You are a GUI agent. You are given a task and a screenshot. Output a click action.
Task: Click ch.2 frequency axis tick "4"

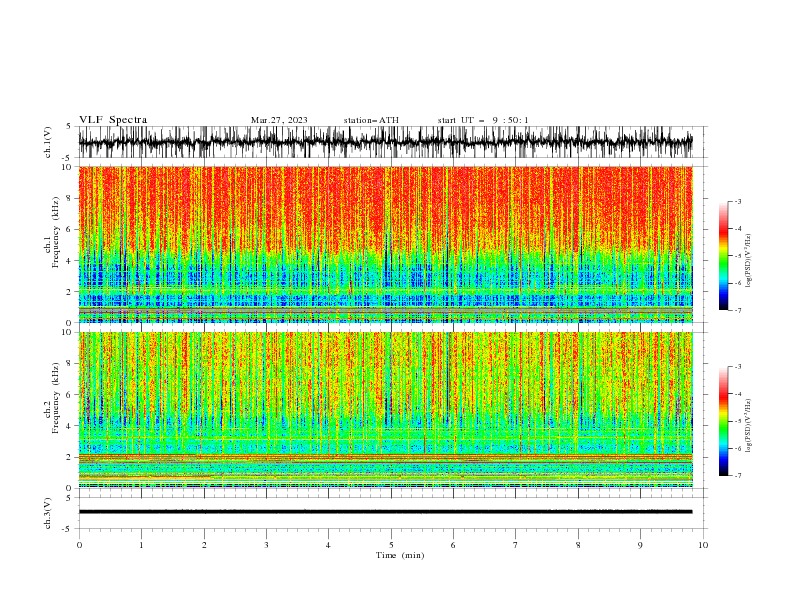[x=70, y=426]
